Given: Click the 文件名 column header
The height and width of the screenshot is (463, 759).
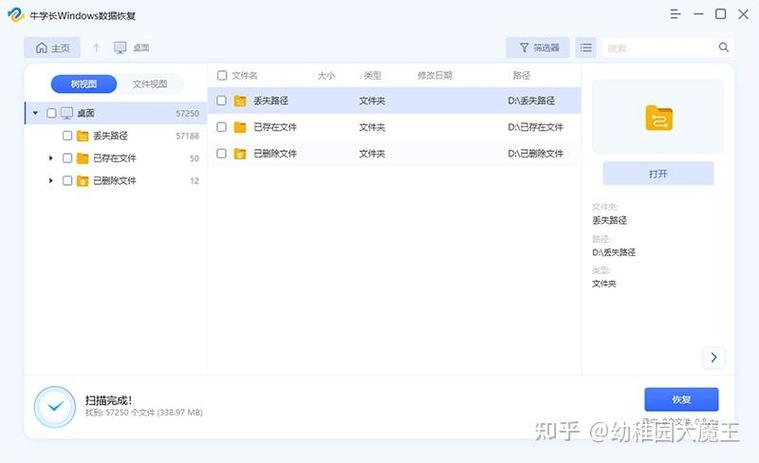Looking at the screenshot, I should (x=244, y=75).
